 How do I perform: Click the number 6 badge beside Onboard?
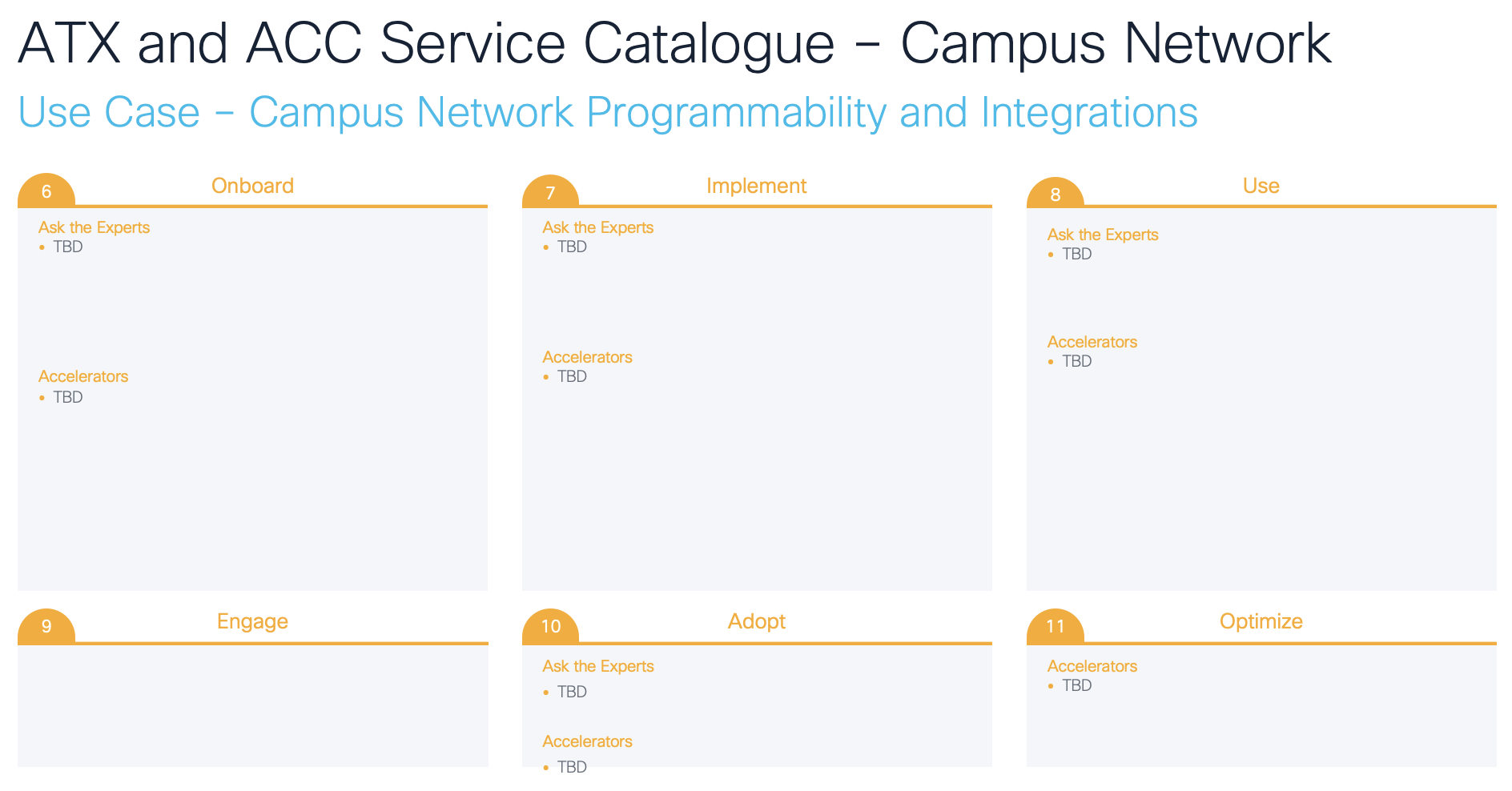coord(46,192)
